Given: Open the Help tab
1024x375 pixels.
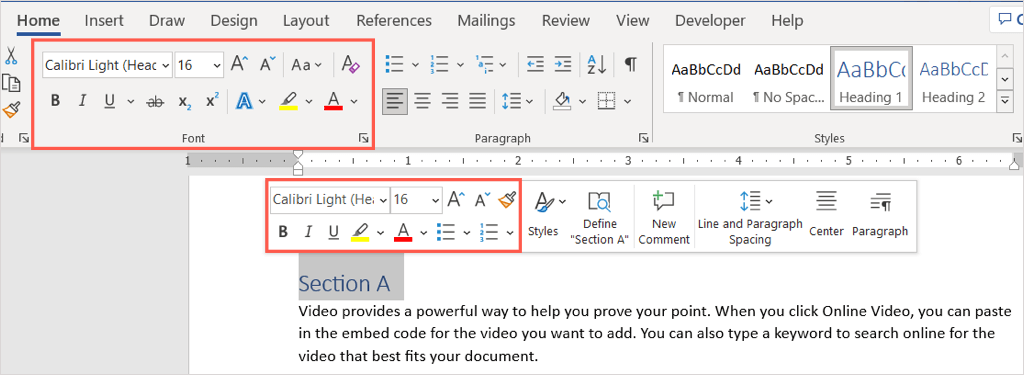Looking at the screenshot, I should click(787, 20).
